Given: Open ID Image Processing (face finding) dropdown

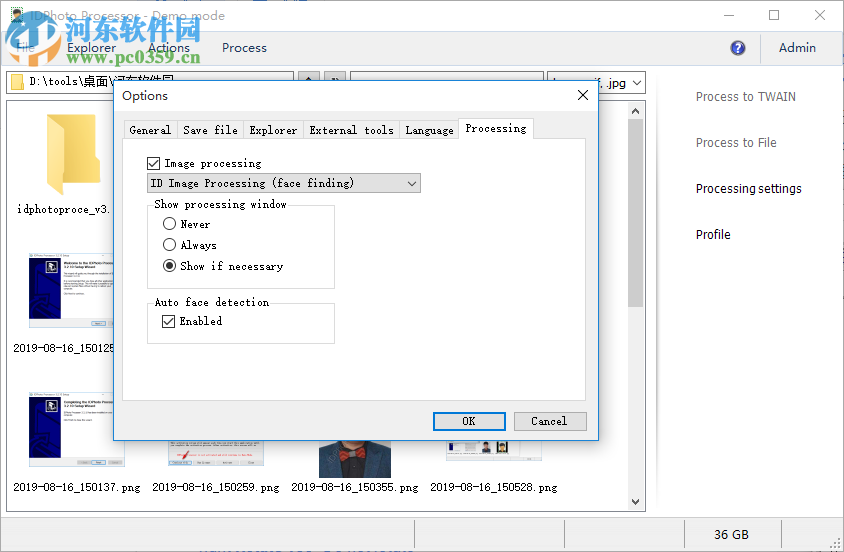Looking at the screenshot, I should tap(284, 183).
